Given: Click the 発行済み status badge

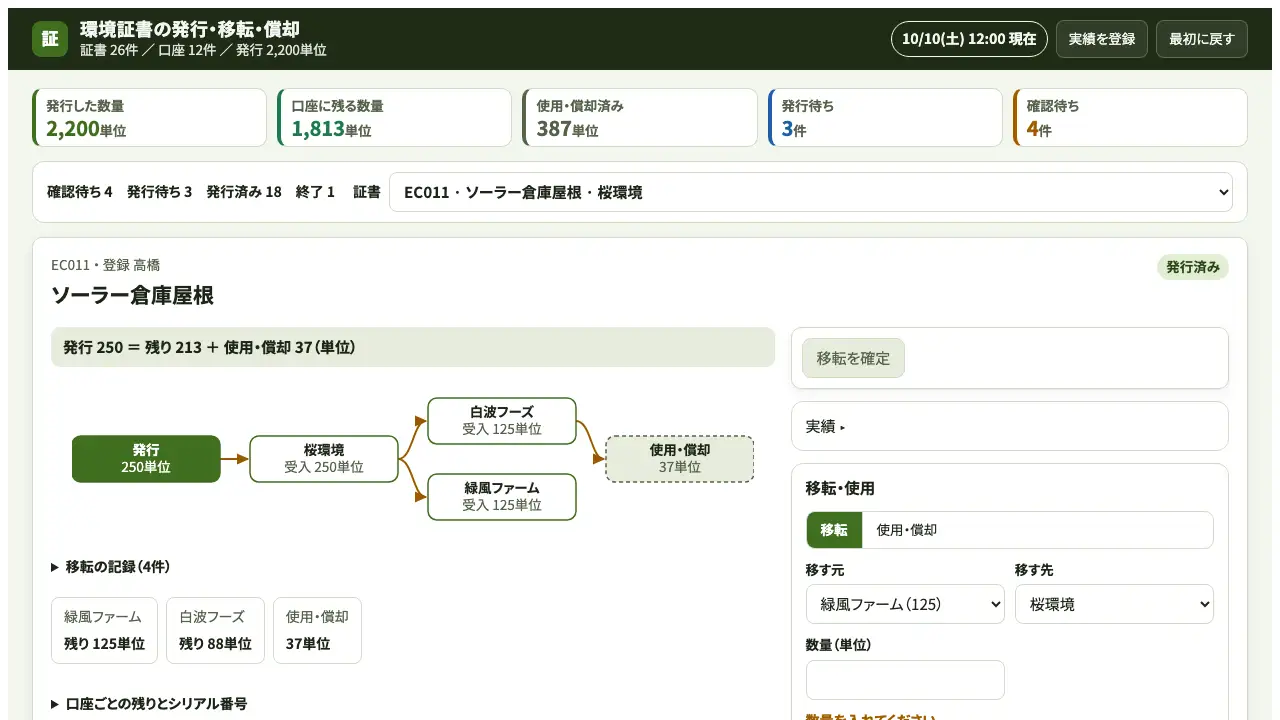Looking at the screenshot, I should [1193, 267].
